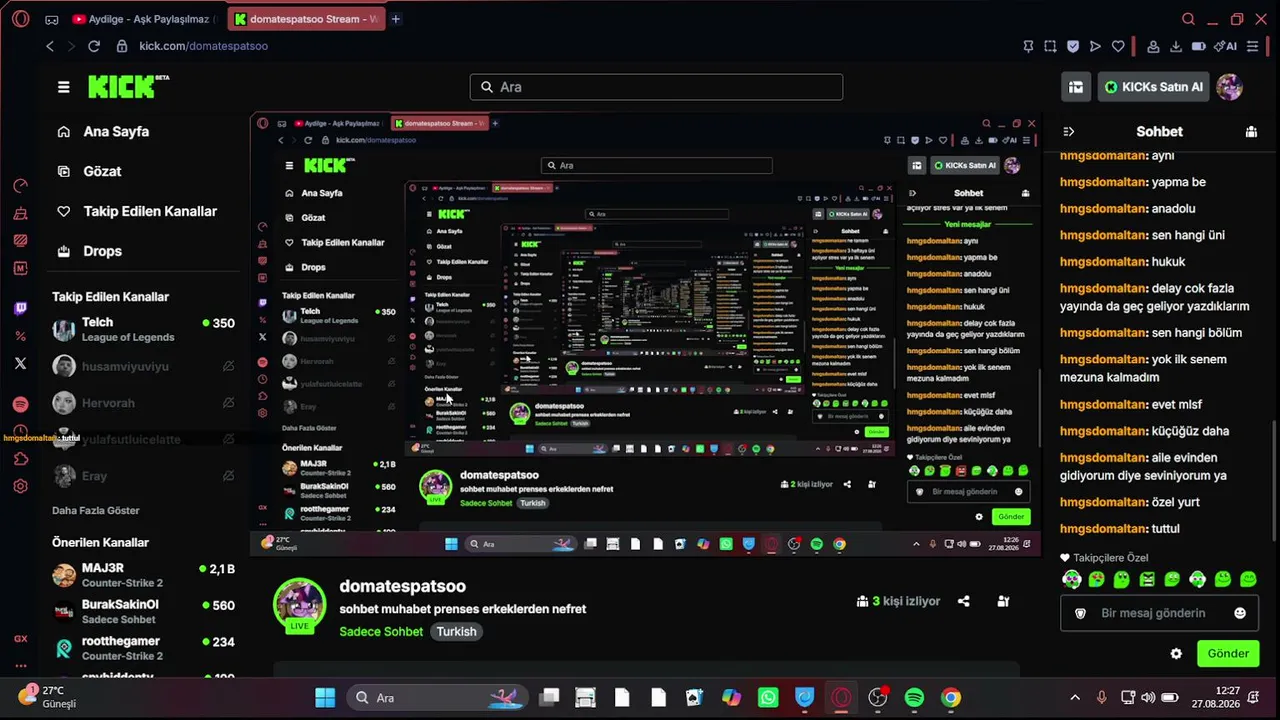Open the browser AI assistant button

tap(1225, 46)
